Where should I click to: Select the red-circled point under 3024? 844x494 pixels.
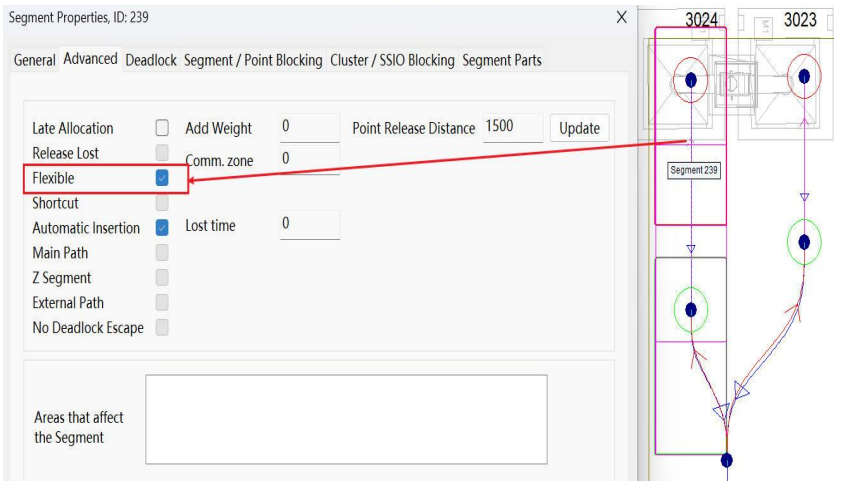click(x=691, y=80)
